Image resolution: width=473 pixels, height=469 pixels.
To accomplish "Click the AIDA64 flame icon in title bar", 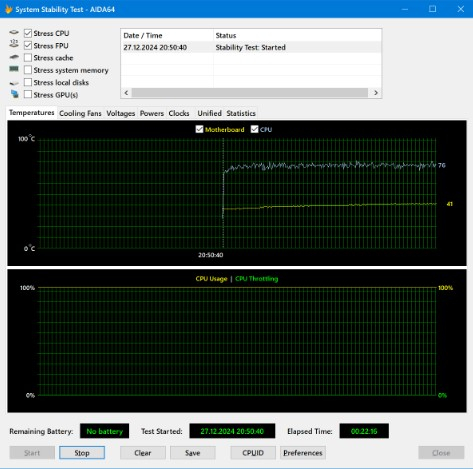I will (9, 9).
